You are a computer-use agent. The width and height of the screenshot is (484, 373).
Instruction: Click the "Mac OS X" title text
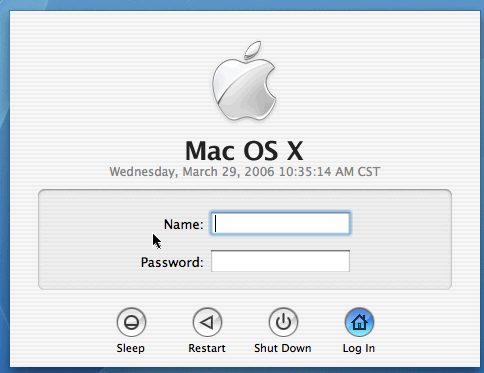point(244,151)
